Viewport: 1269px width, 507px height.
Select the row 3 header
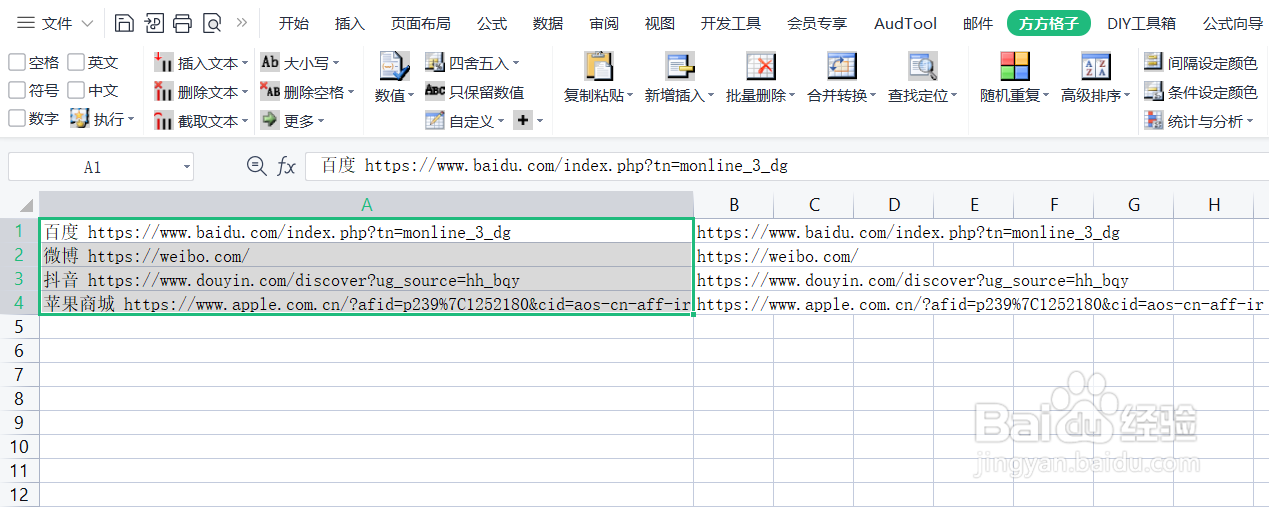pyautogui.click(x=19, y=280)
